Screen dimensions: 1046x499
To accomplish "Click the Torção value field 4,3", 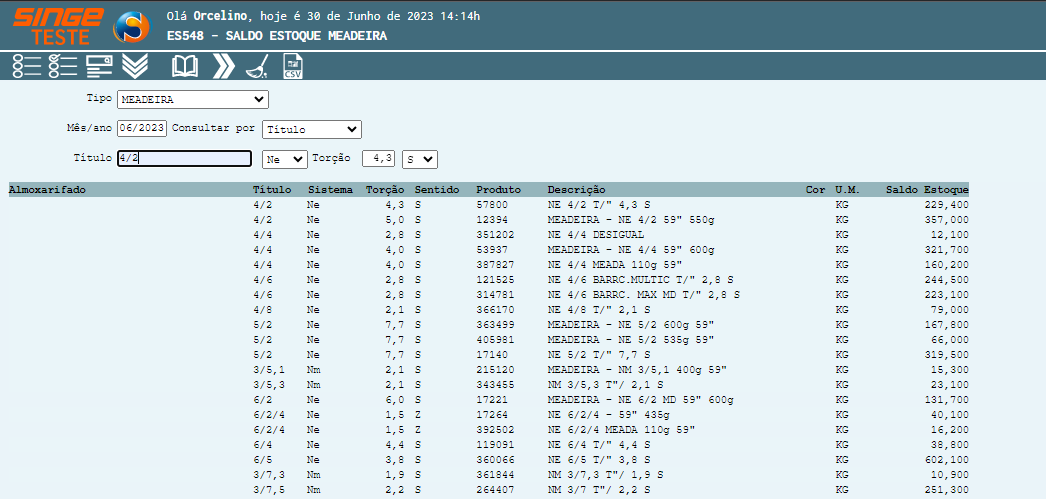I will pyautogui.click(x=378, y=159).
